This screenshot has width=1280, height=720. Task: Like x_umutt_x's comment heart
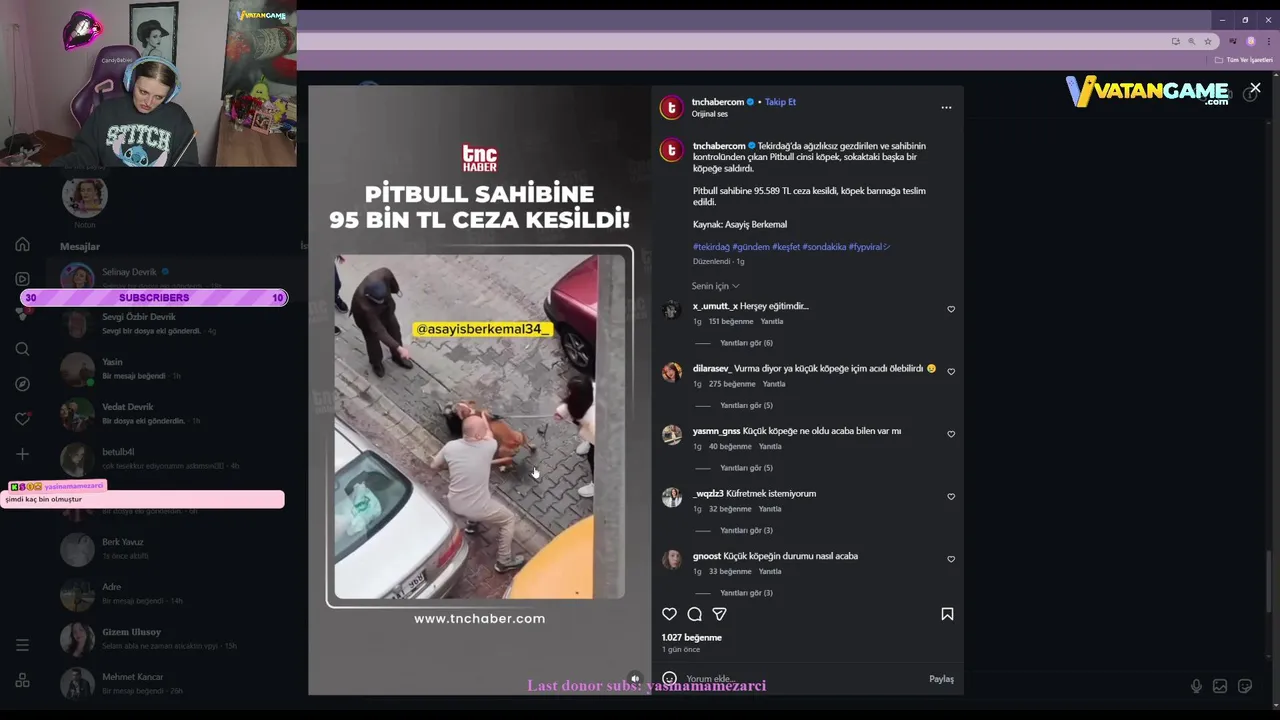pos(951,309)
